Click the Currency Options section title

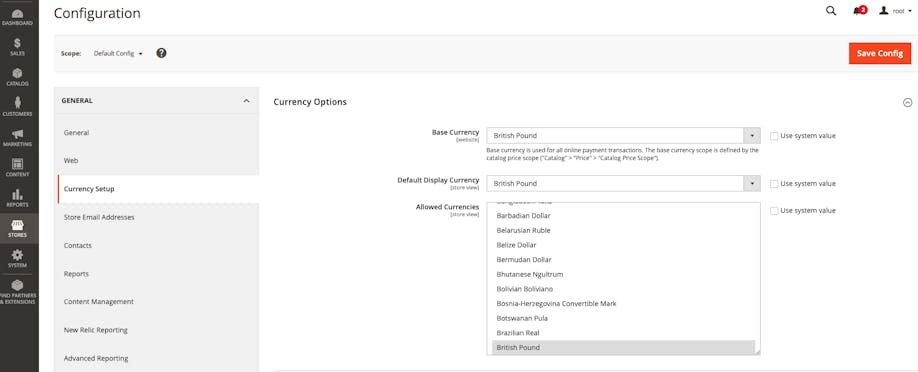tap(310, 102)
